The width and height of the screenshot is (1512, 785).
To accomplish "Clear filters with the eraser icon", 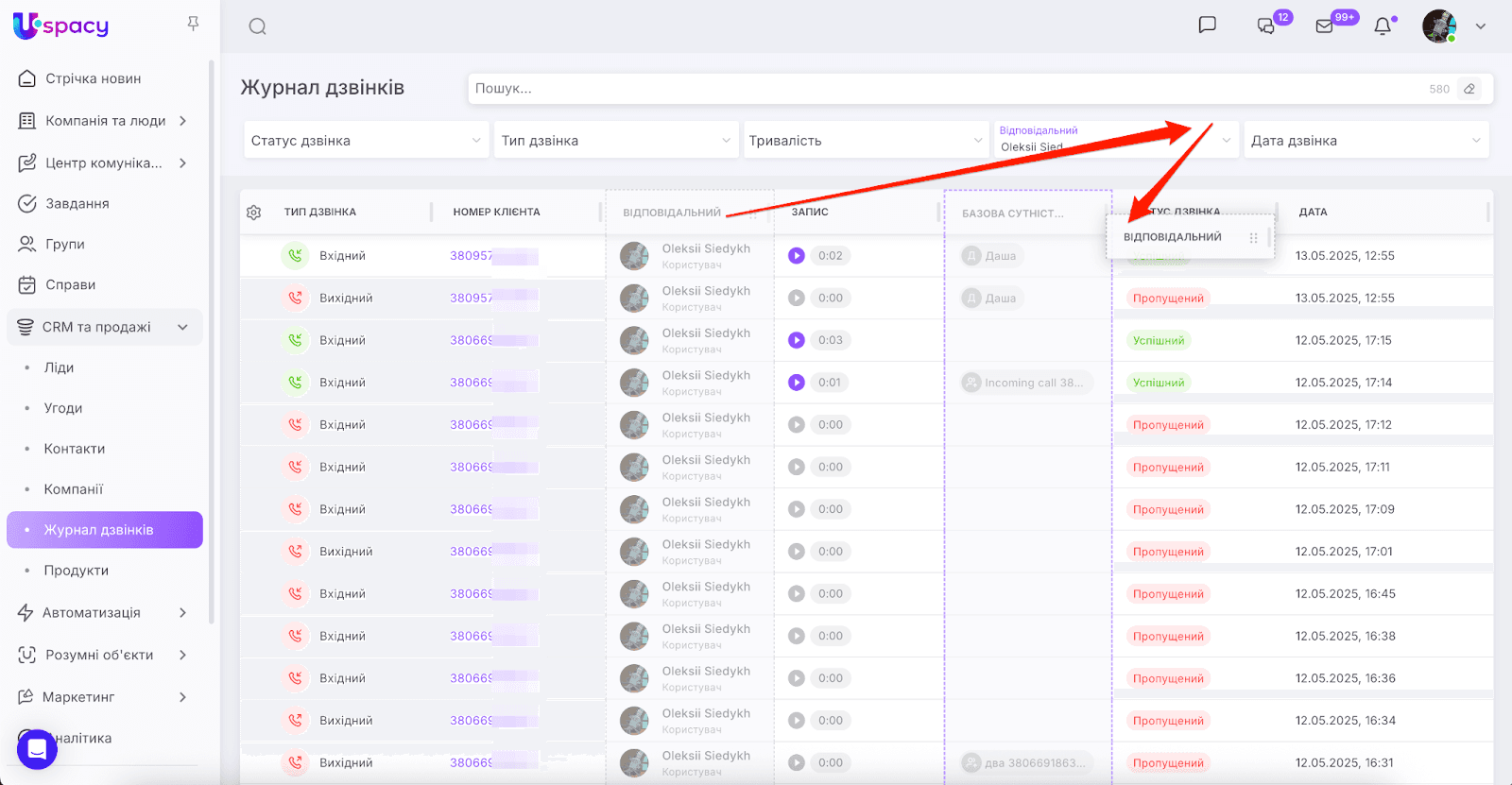I will [x=1469, y=89].
